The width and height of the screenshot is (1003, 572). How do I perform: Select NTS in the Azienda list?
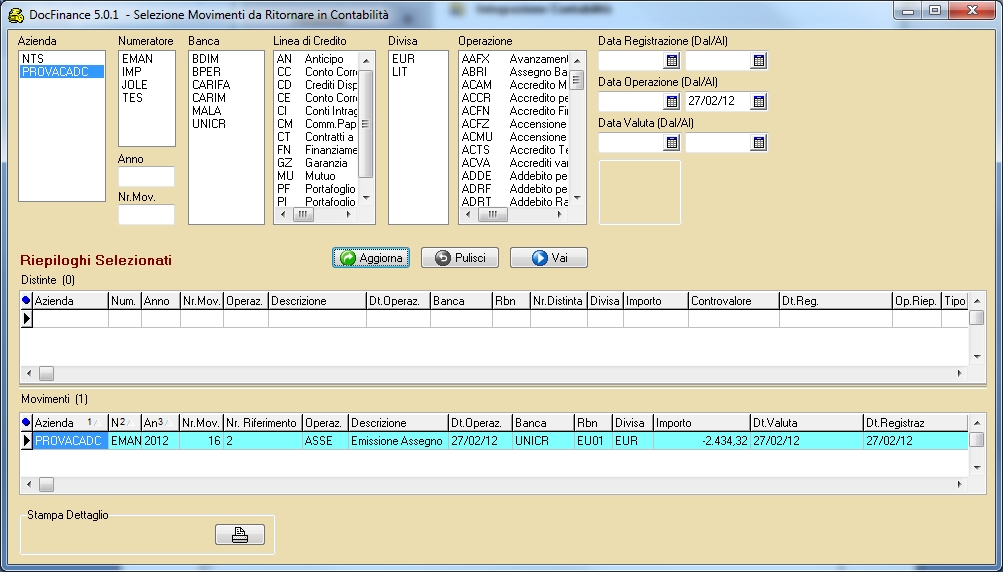click(x=32, y=59)
